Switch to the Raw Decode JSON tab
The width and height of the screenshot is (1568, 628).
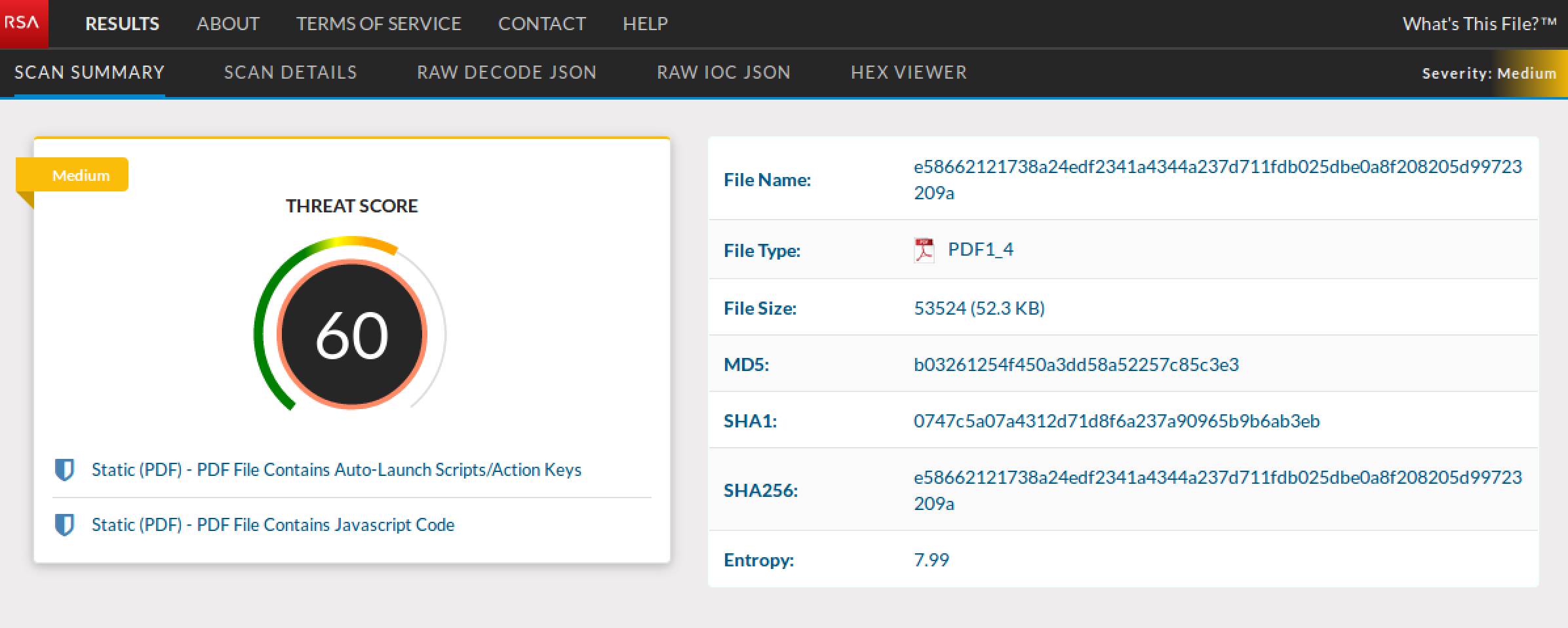(x=507, y=72)
